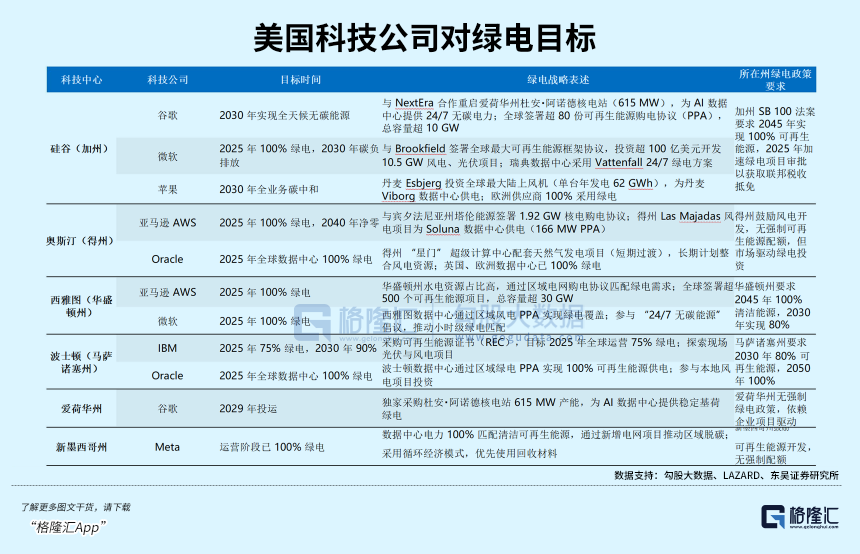This screenshot has width=860, height=554.
Task: Click the 所在州绿电政策要求 column header
Action: coord(775,80)
